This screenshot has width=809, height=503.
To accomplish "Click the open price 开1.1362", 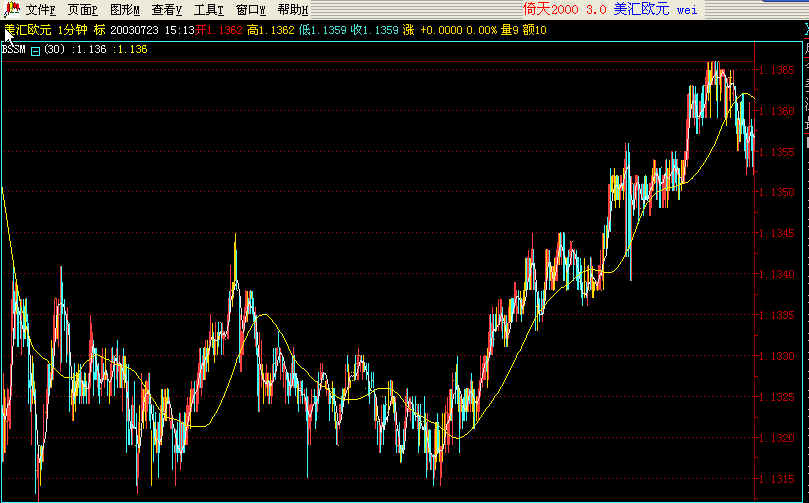I will (x=219, y=30).
